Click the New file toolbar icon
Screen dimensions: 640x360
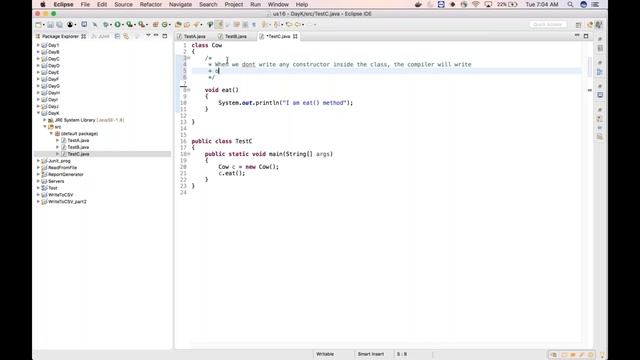[38, 25]
